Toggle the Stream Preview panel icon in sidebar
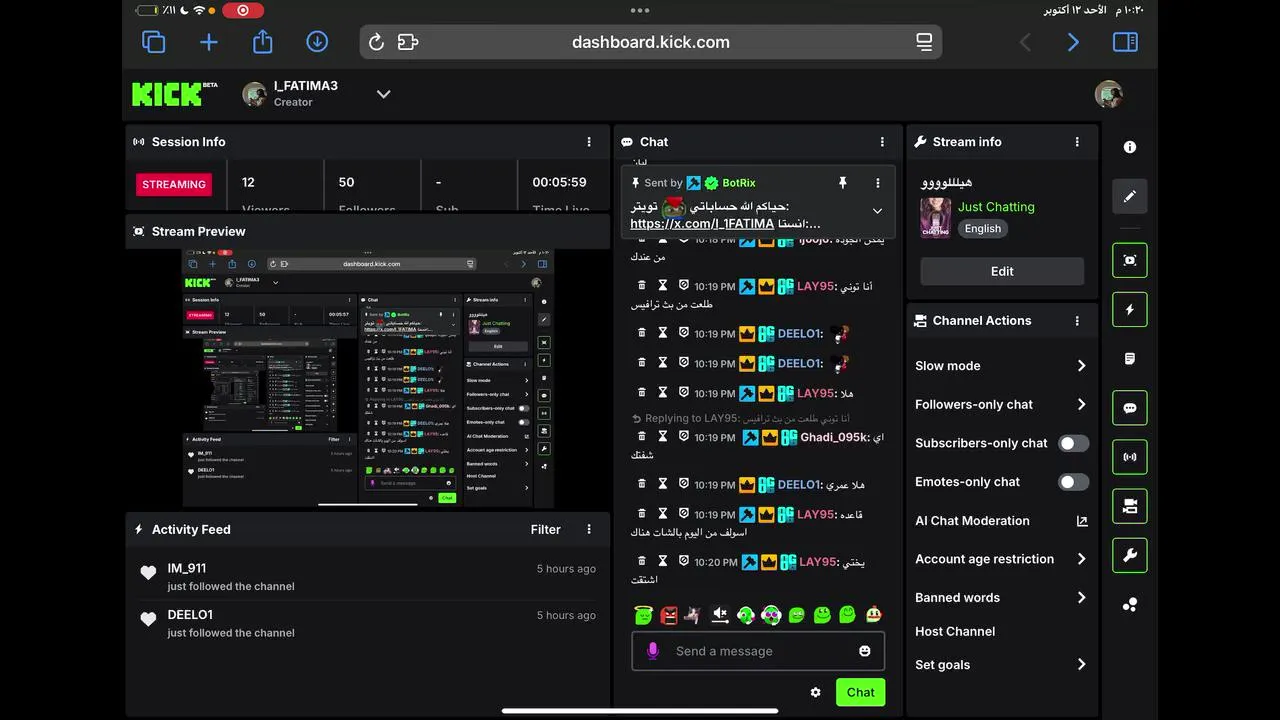This screenshot has width=1280, height=720. pos(1129,260)
